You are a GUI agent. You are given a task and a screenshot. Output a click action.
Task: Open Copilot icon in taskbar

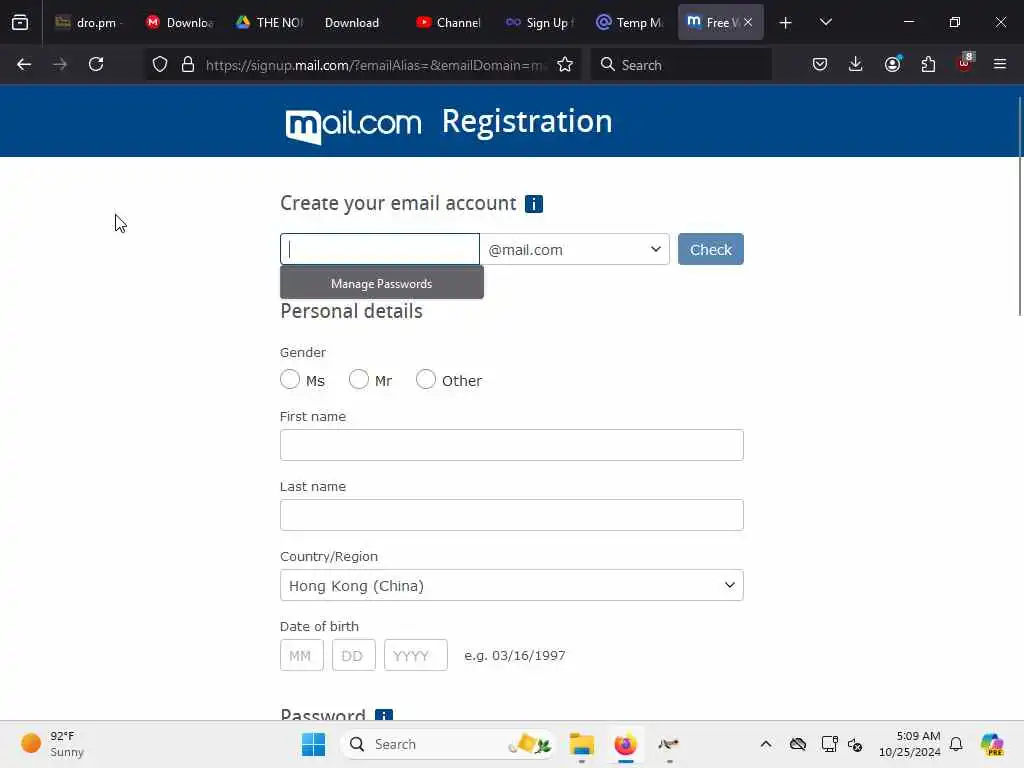[x=992, y=744]
